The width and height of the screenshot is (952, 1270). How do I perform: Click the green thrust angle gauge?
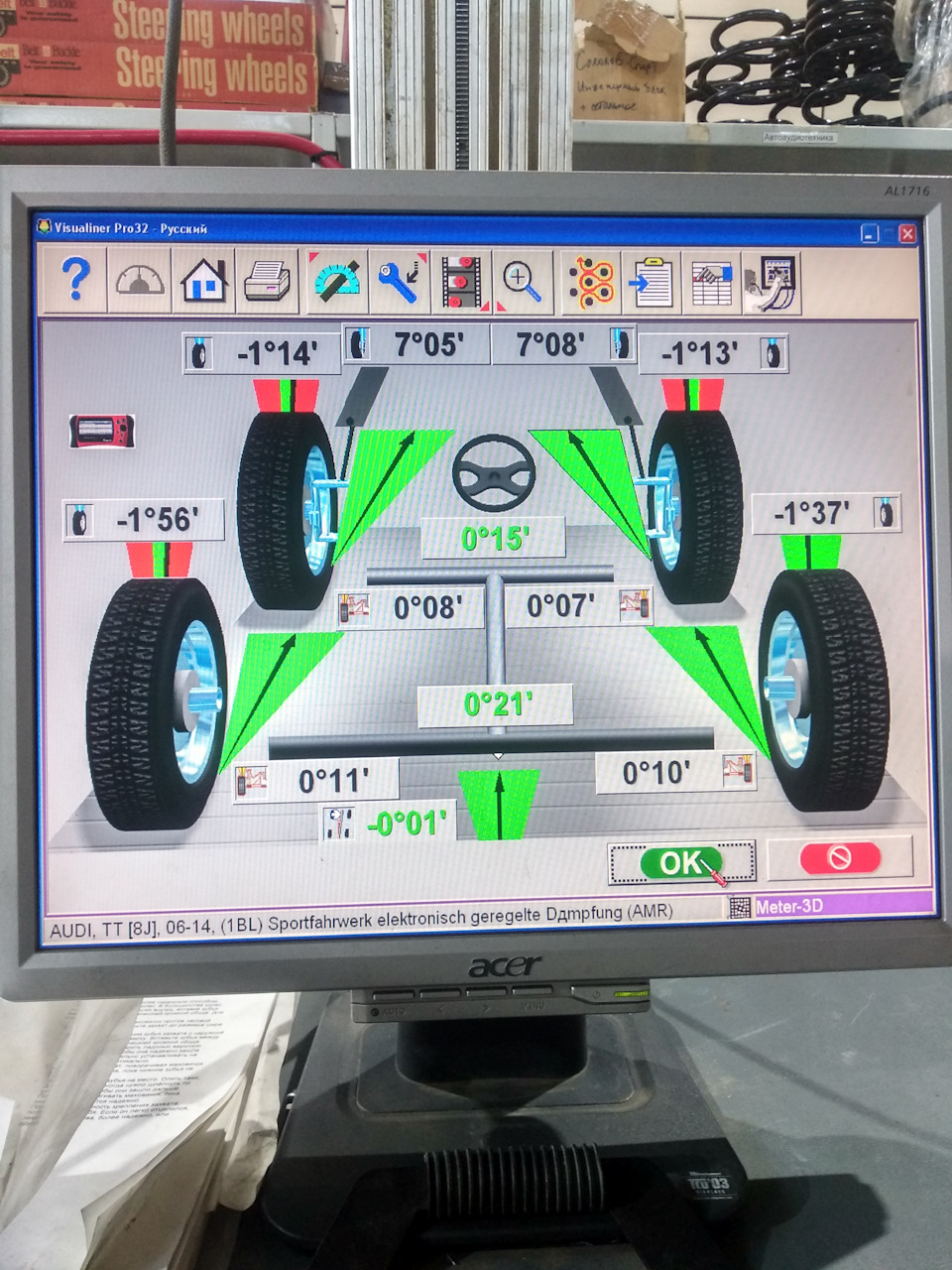pos(499,804)
